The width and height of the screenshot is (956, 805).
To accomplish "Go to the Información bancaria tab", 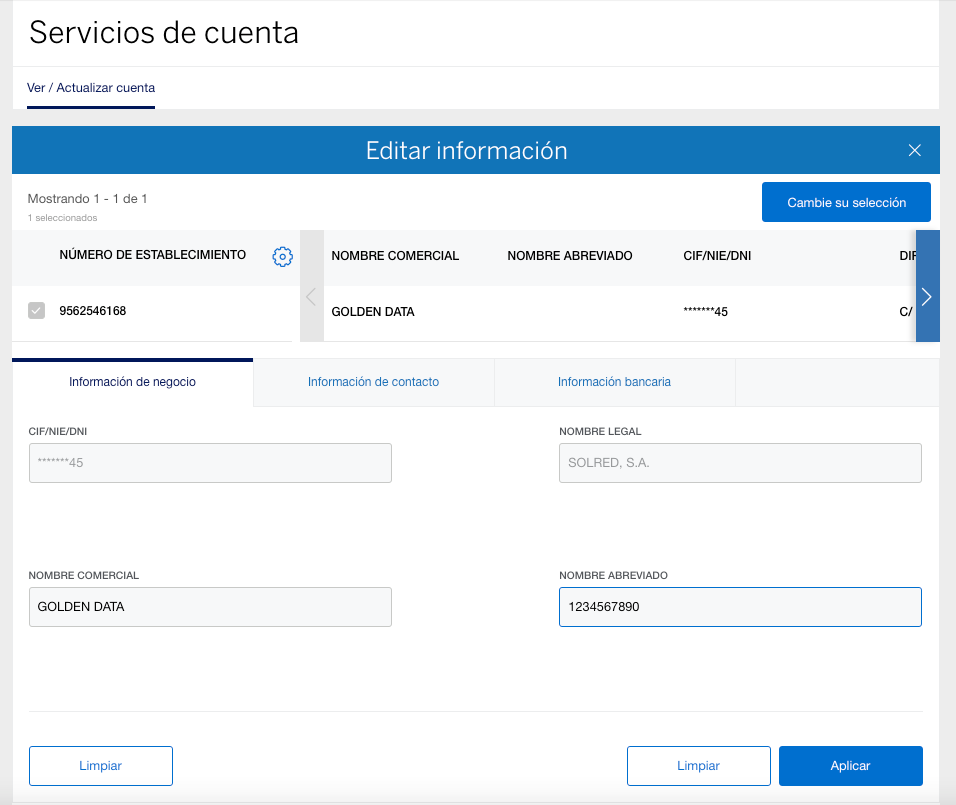I will pos(614,382).
